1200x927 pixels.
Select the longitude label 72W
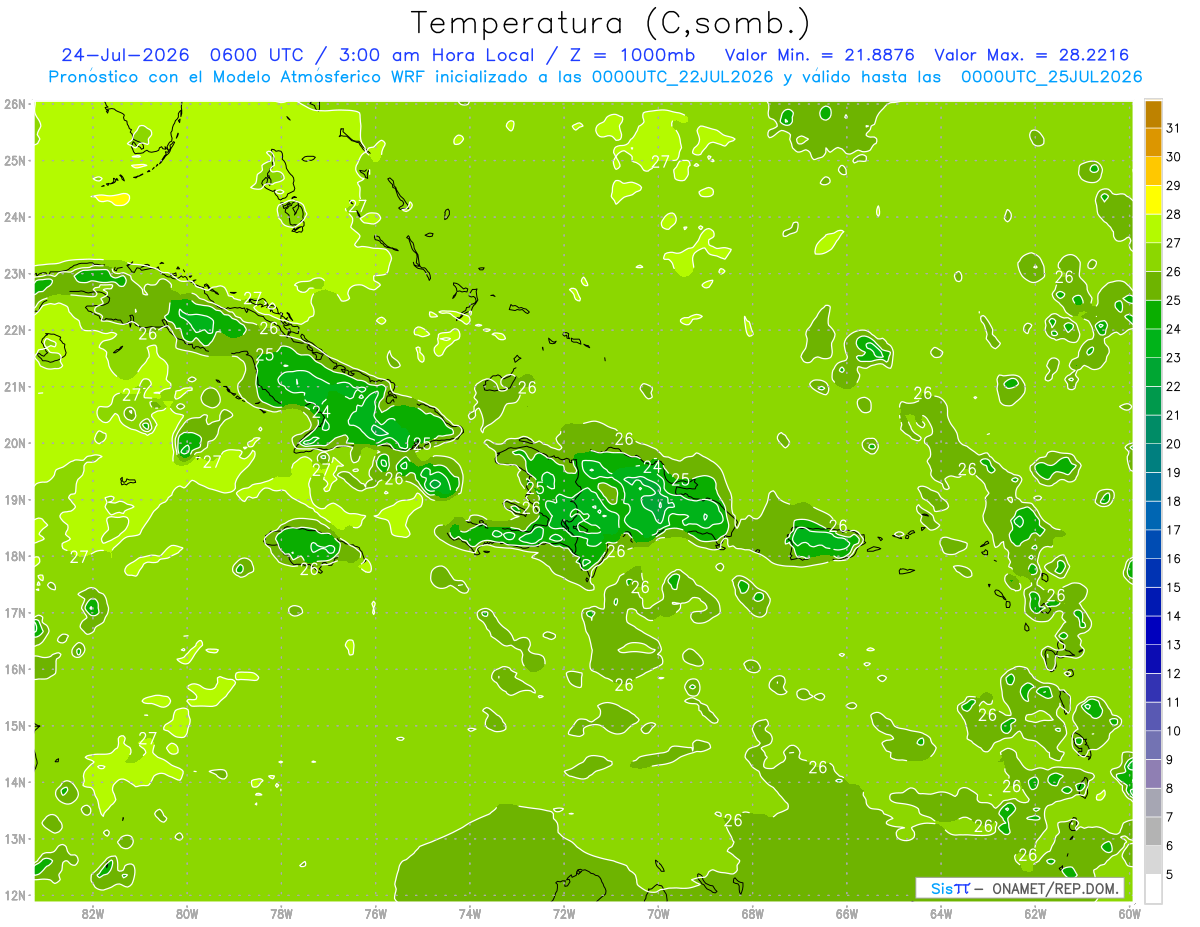[x=564, y=913]
